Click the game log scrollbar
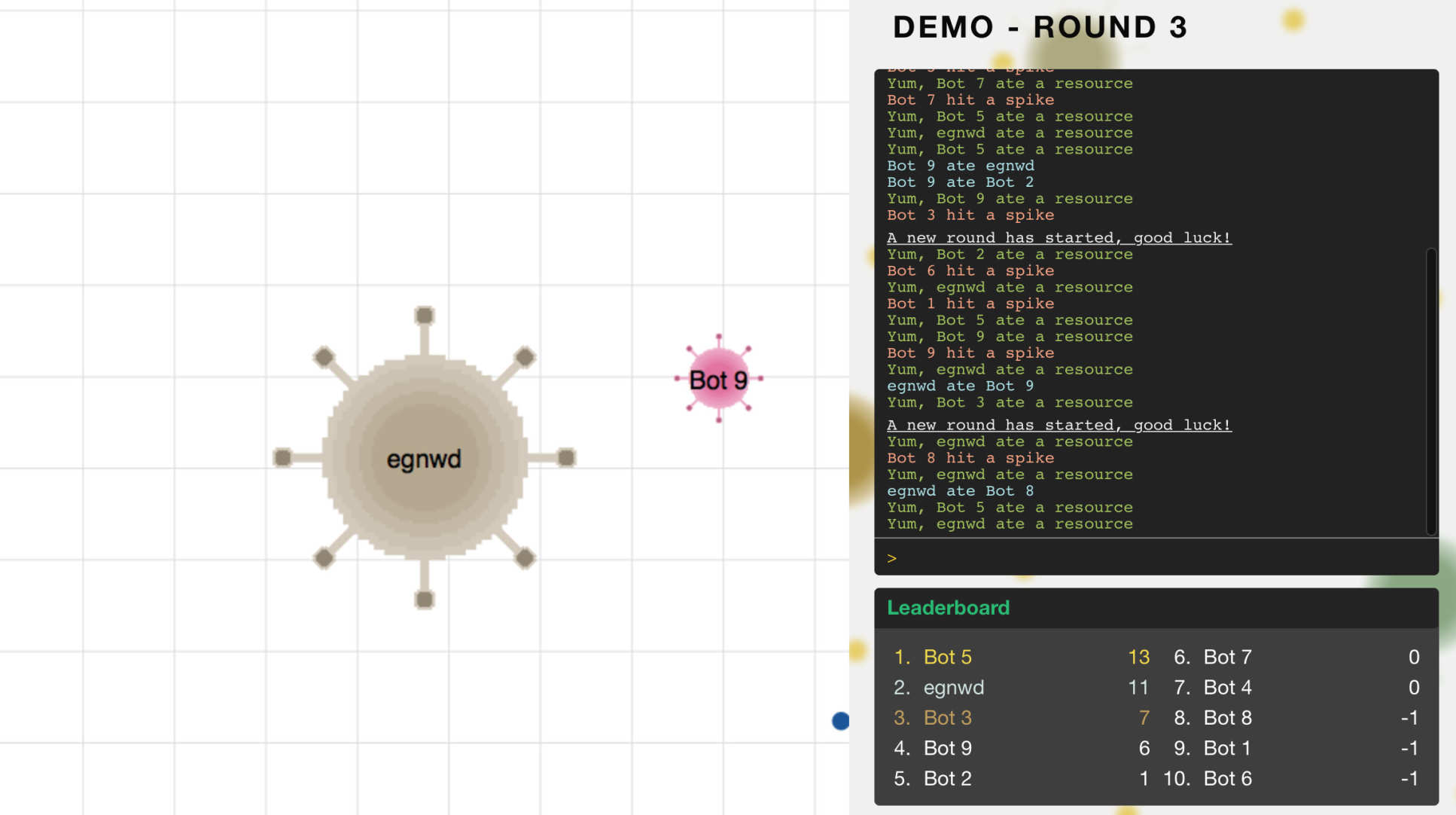The height and width of the screenshot is (815, 1456). (x=1430, y=392)
